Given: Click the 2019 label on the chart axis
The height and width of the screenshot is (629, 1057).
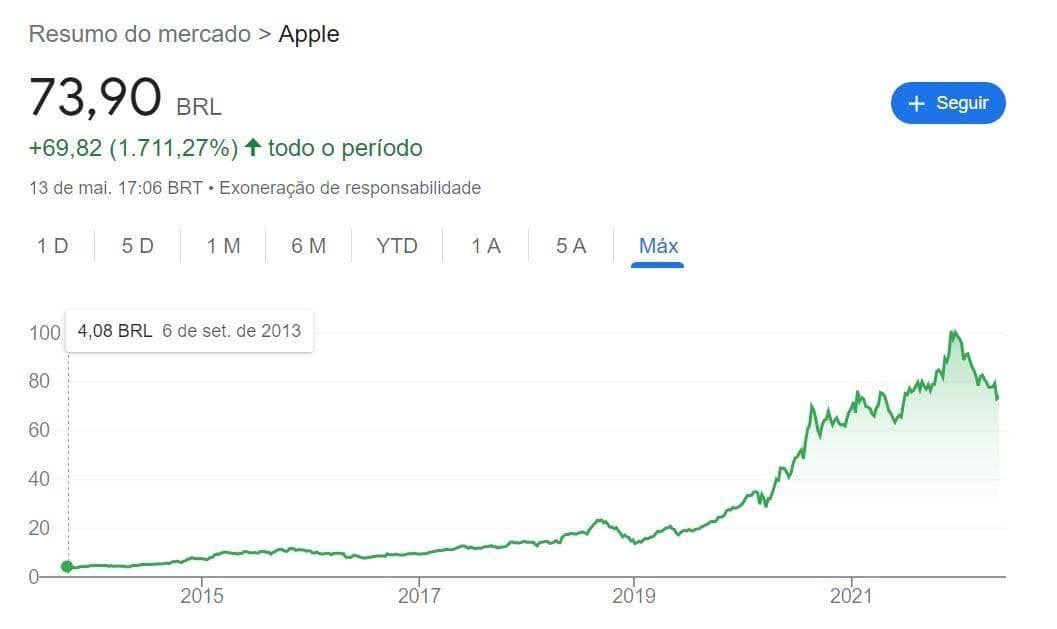Looking at the screenshot, I should (633, 595).
